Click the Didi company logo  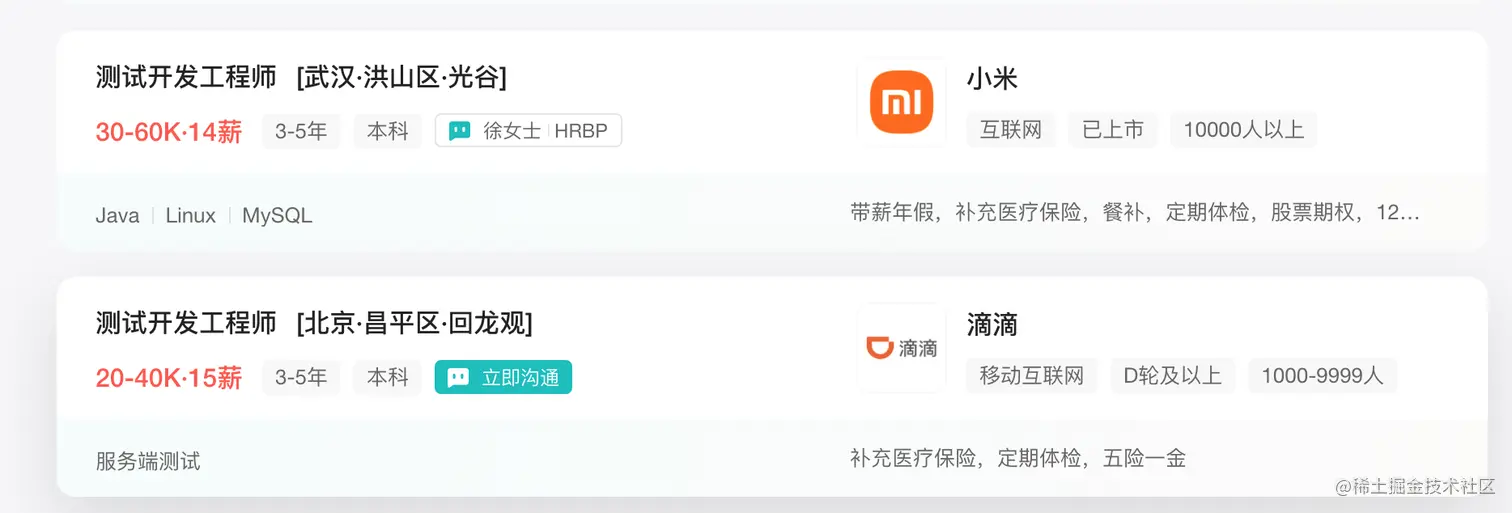click(x=901, y=347)
